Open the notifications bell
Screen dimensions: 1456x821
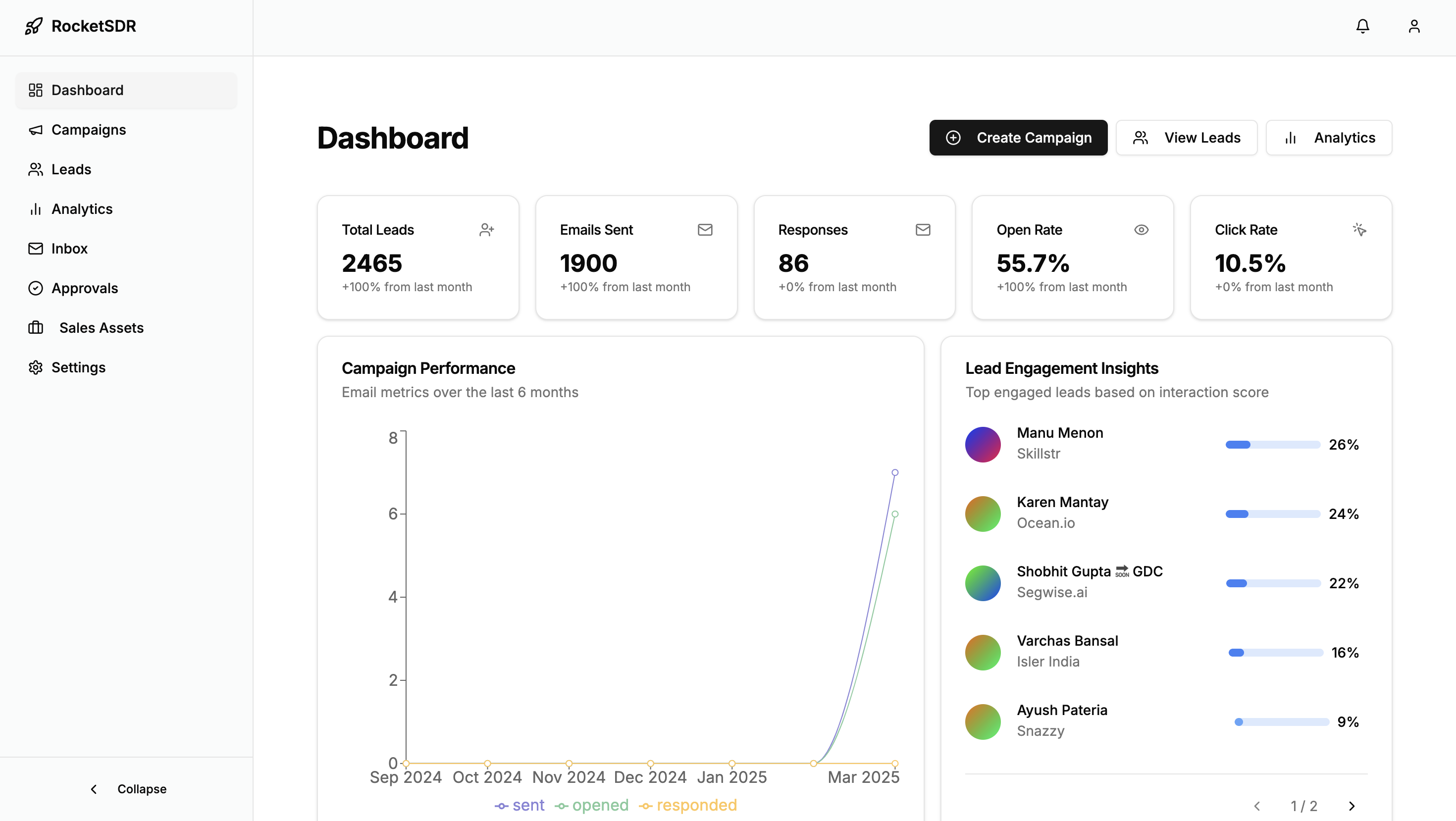tap(1363, 26)
